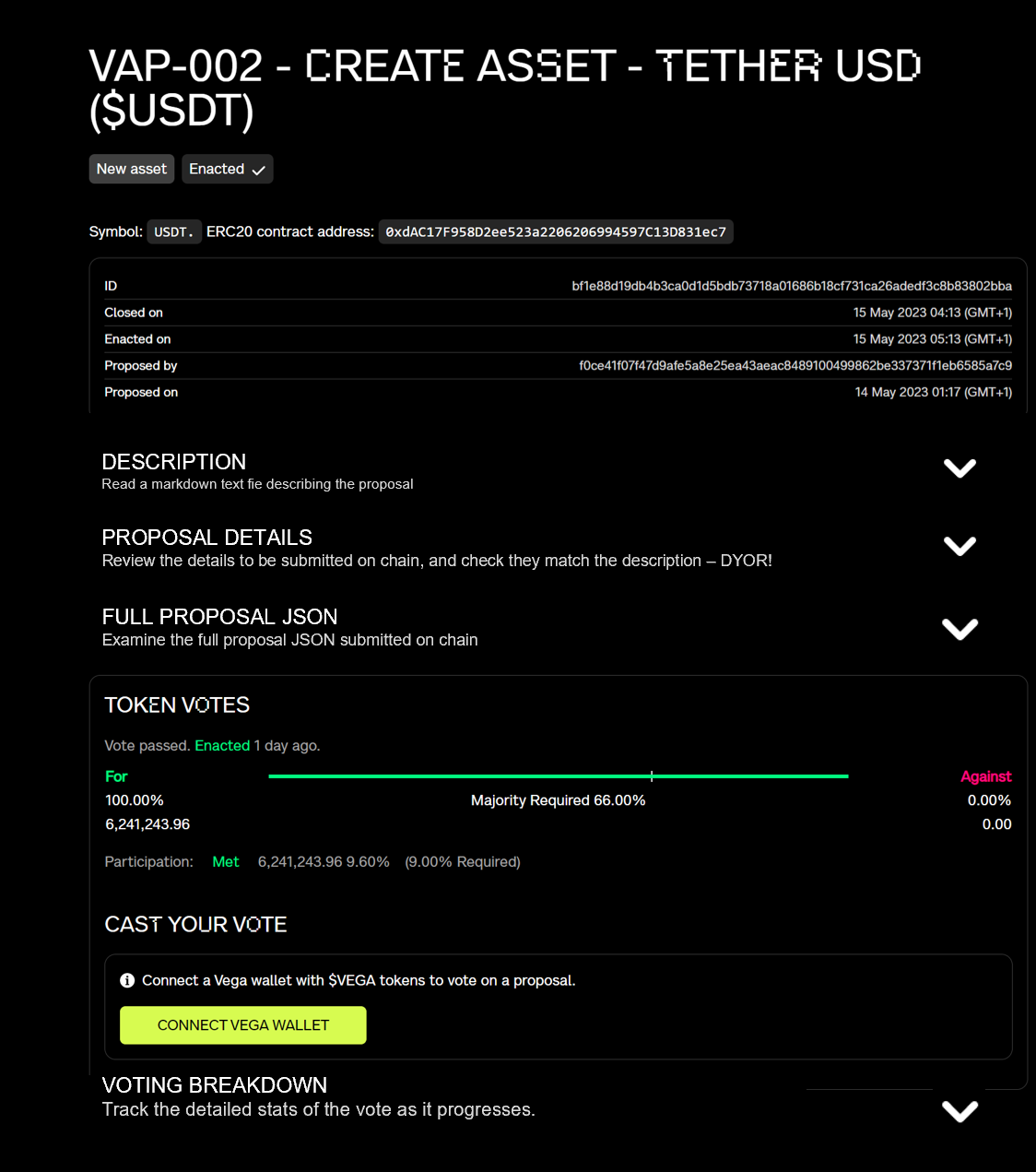Click the info icon beside the wallet notice
Viewport: 1036px width, 1172px height.
pos(128,980)
